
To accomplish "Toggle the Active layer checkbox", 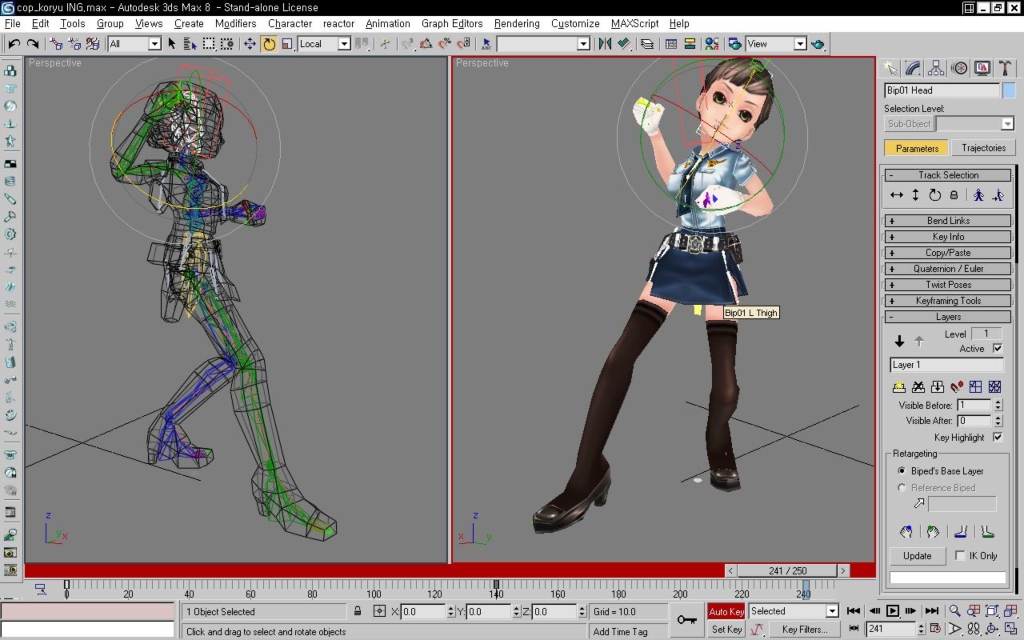I will (997, 348).
